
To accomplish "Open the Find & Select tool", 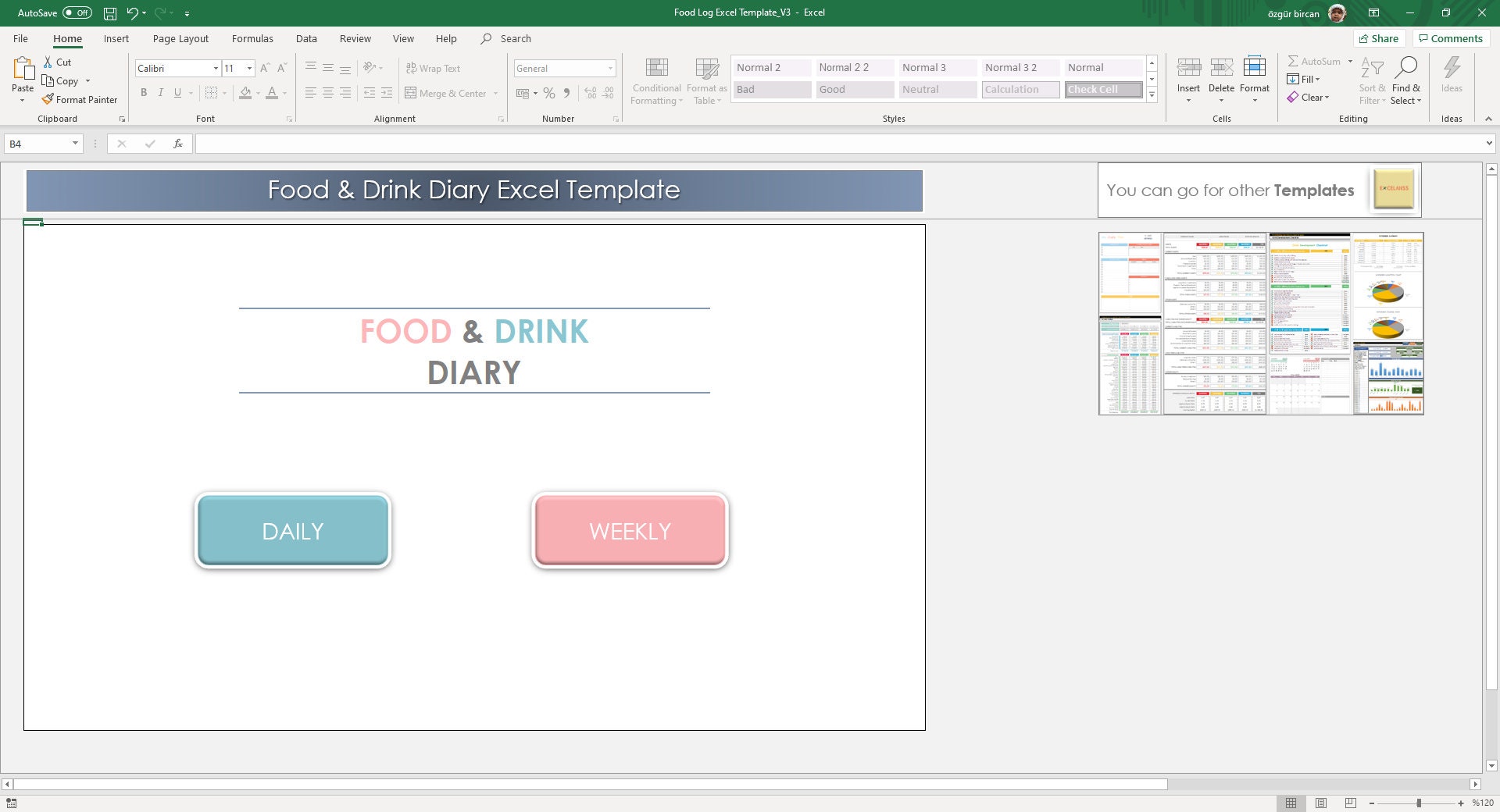I will pyautogui.click(x=1406, y=80).
